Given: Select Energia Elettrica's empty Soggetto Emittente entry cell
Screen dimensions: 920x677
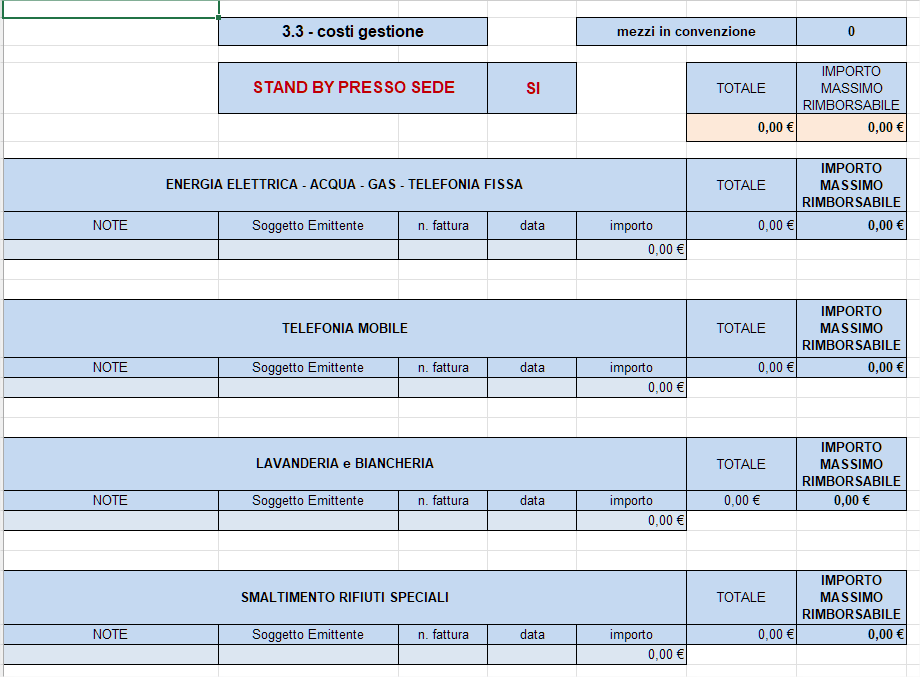Looking at the screenshot, I should [308, 250].
